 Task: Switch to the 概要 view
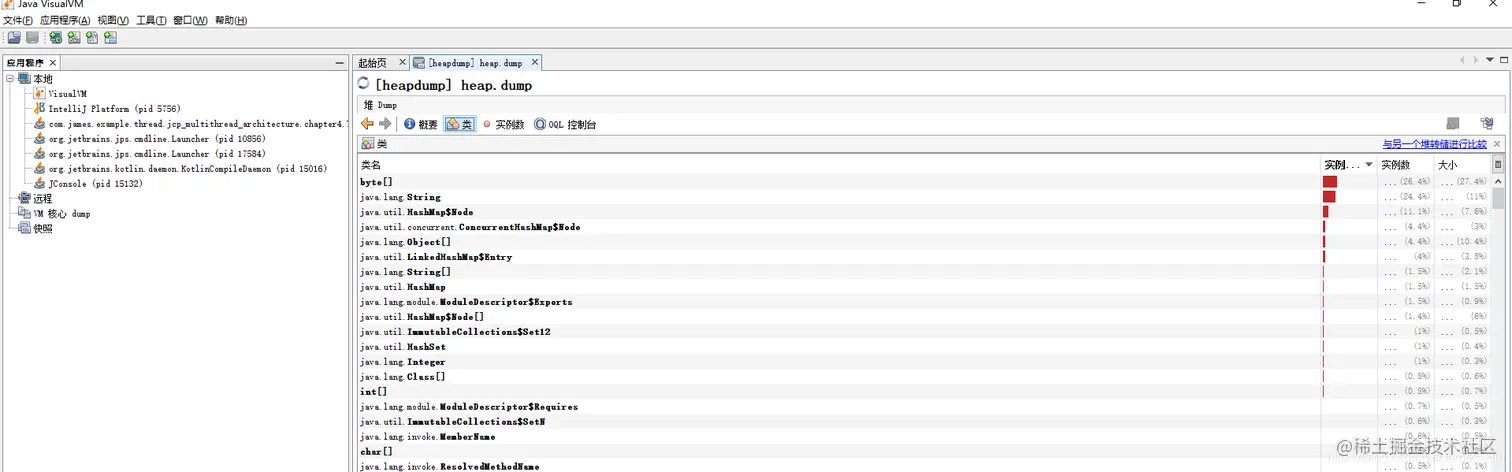point(421,125)
